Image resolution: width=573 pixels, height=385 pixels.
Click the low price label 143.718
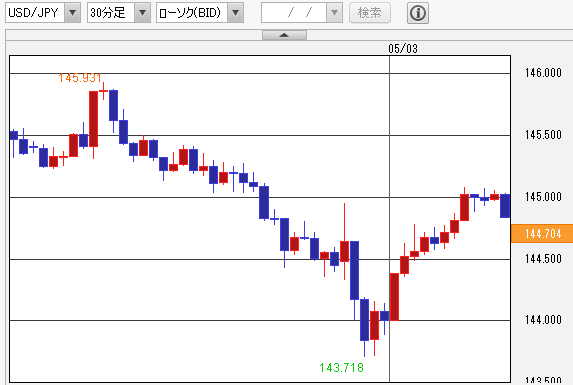coord(341,367)
